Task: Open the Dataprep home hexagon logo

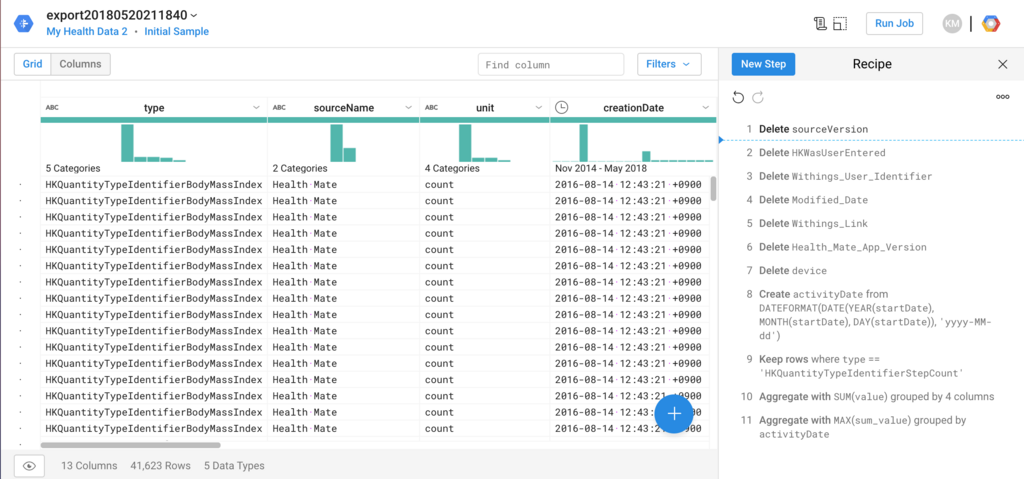Action: (x=24, y=24)
